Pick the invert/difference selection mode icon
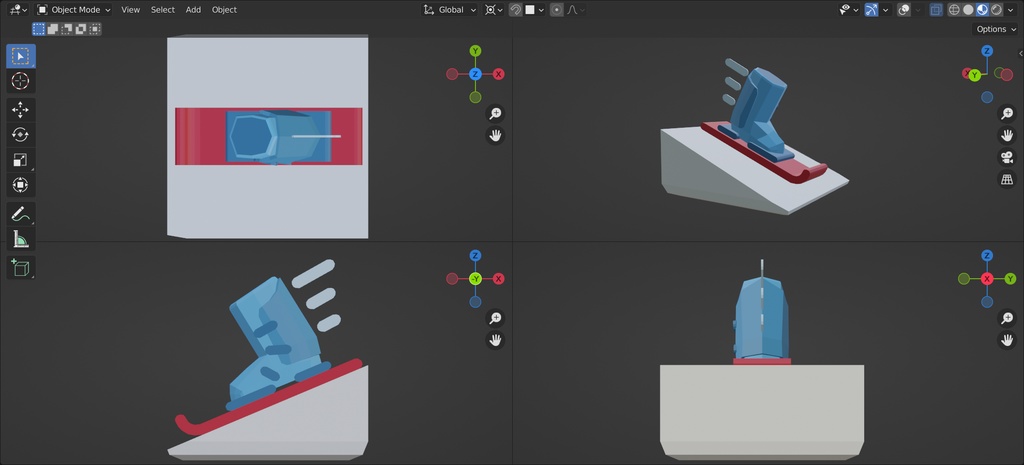 point(81,29)
